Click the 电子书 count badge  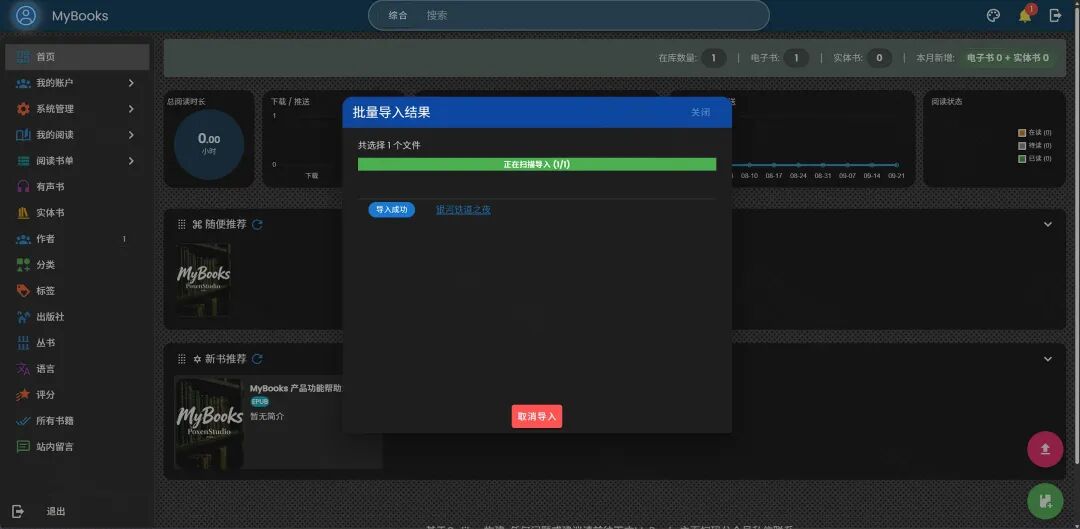coord(796,58)
